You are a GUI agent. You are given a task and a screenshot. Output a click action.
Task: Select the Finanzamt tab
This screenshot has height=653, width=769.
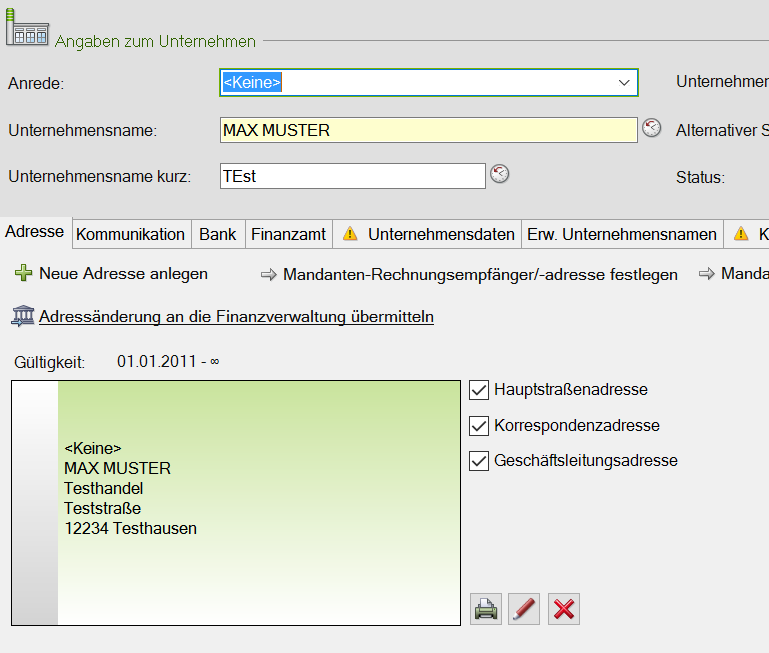tap(288, 234)
